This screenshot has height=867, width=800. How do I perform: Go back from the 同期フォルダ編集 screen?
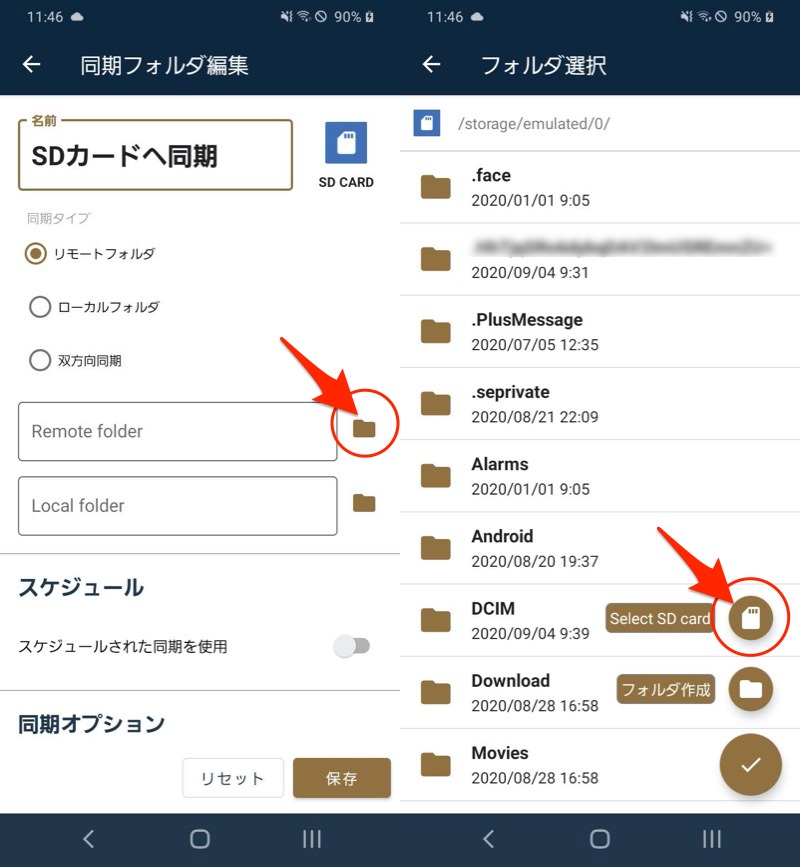(32, 65)
